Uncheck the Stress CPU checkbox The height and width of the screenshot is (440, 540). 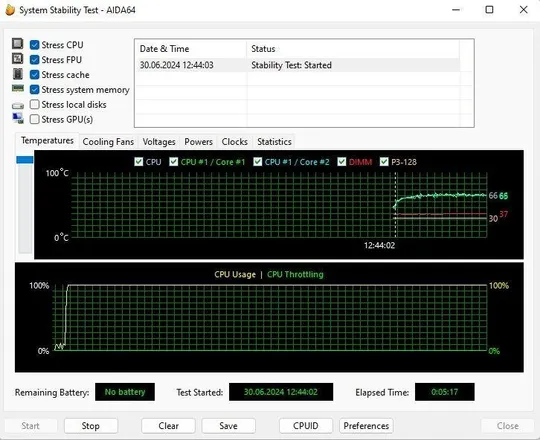coord(34,45)
